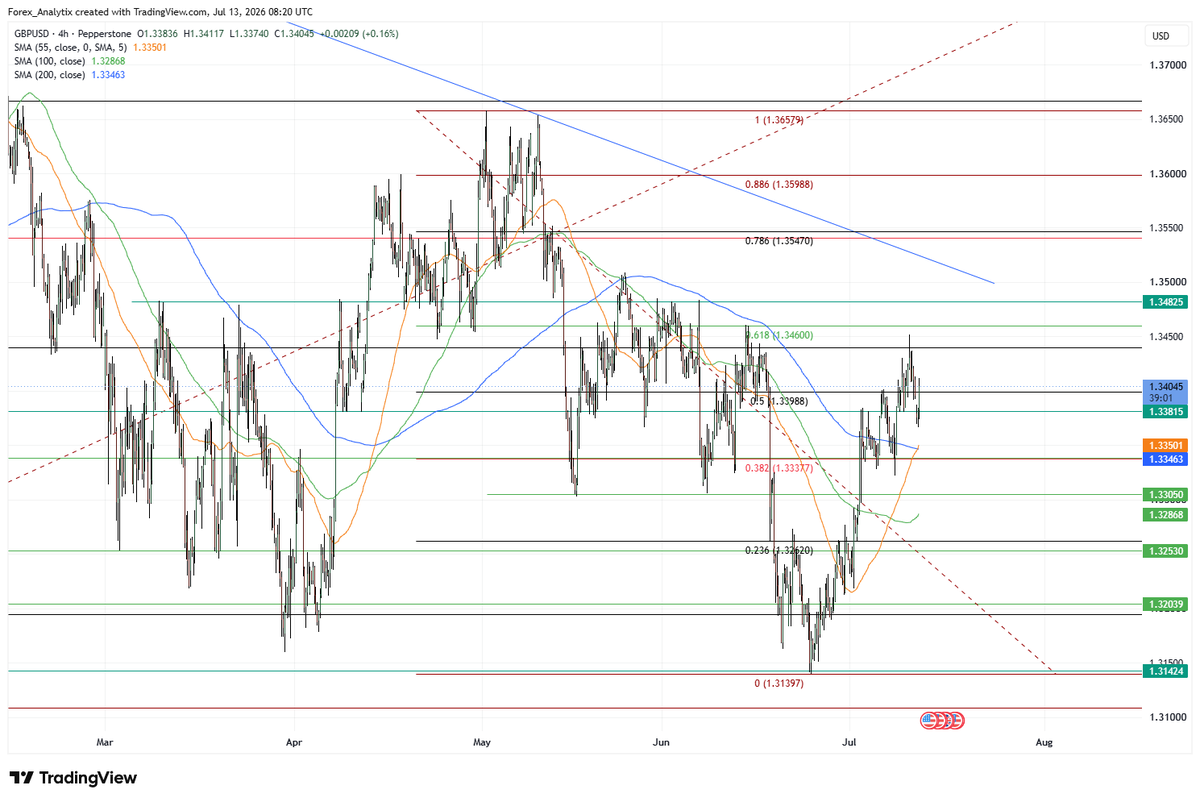Click the 1.34500 price scale value

click(1167, 337)
